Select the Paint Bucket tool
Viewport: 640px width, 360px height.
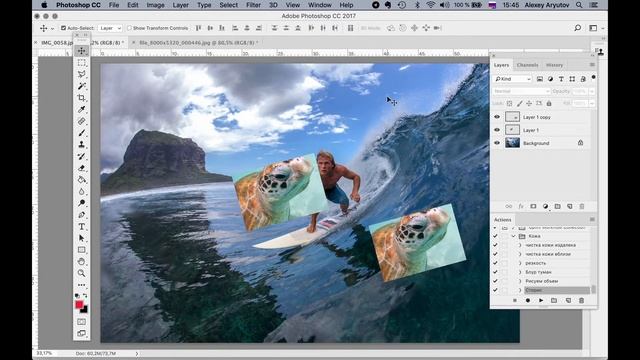click(82, 180)
